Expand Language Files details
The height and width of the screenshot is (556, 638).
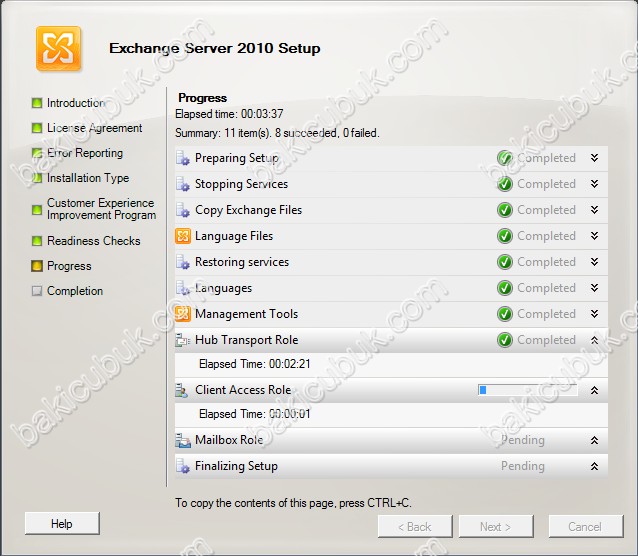(594, 236)
